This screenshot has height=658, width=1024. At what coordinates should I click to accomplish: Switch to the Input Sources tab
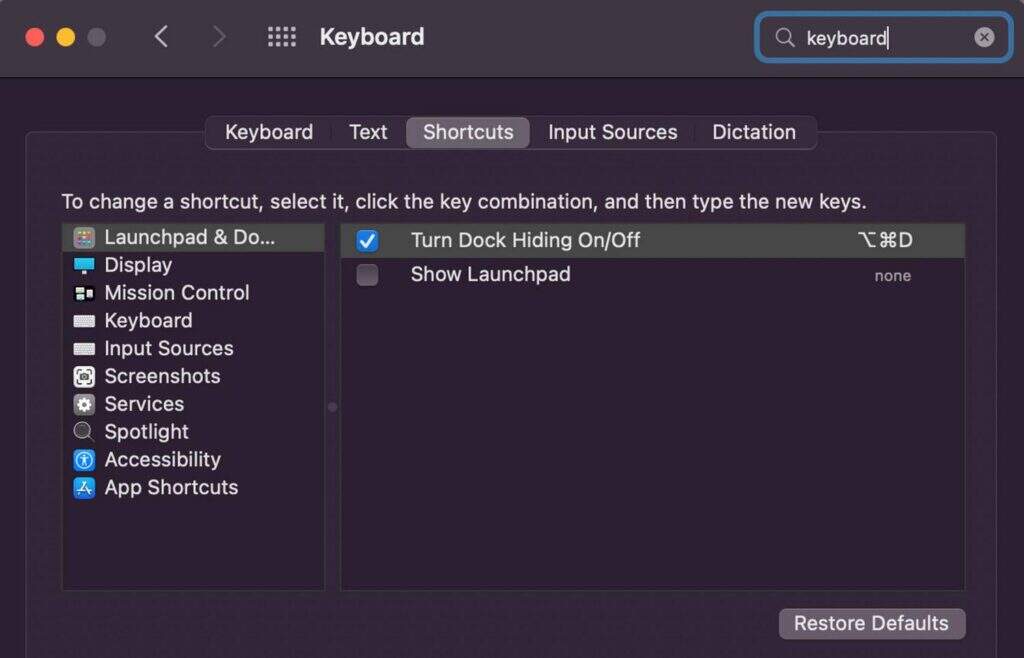coord(612,132)
